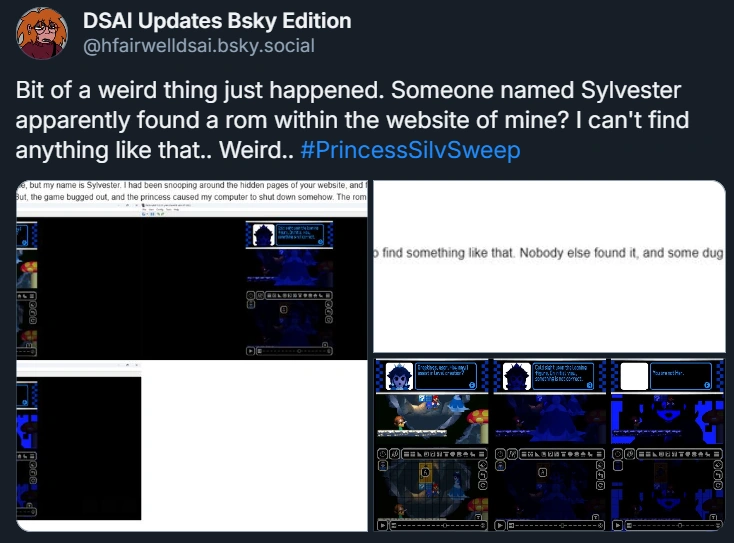Screen dimensions: 734x543
Task: Click the clock icon in the bright cave editor
Action: click(382, 454)
